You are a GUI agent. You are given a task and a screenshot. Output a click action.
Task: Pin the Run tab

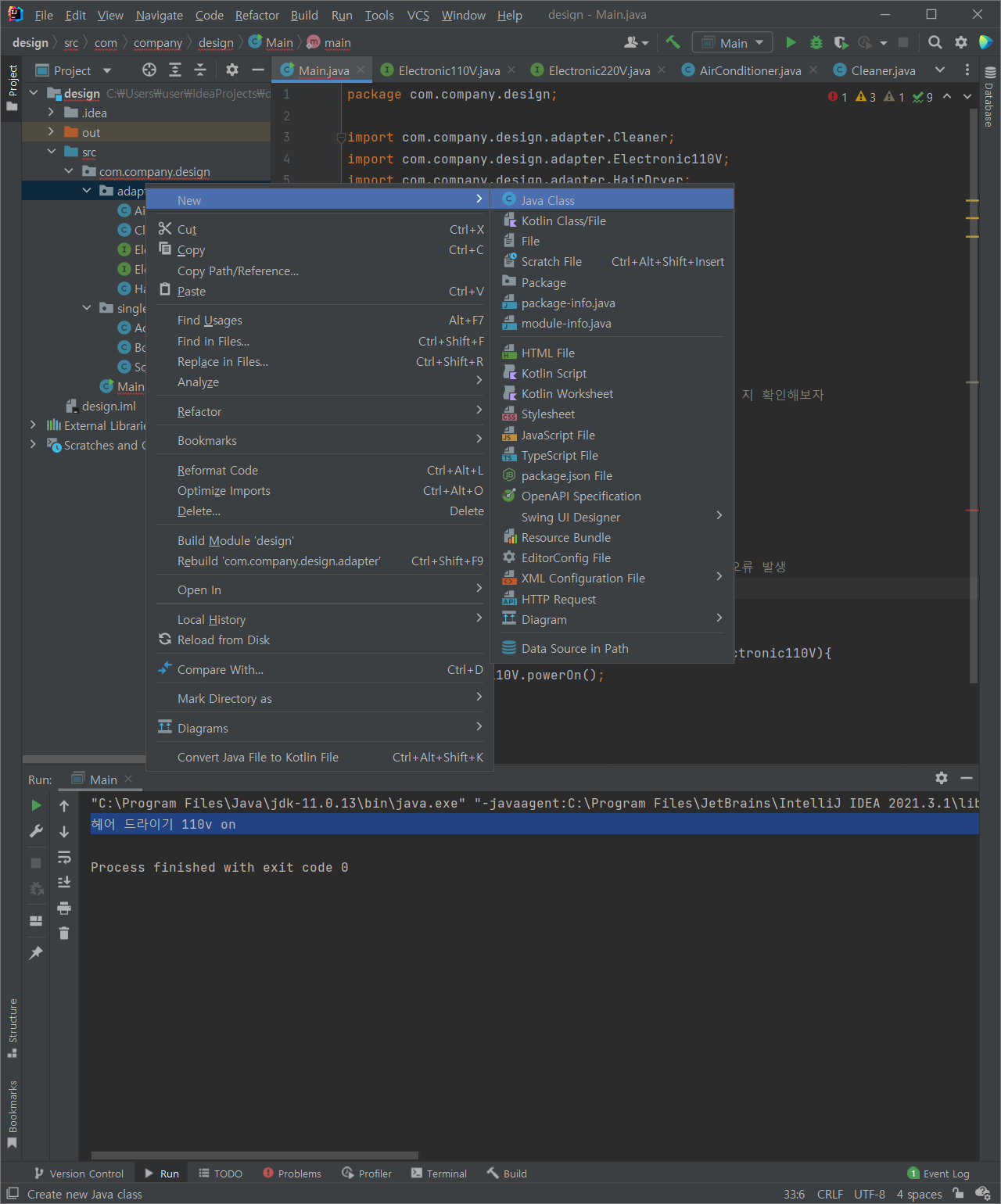(36, 952)
